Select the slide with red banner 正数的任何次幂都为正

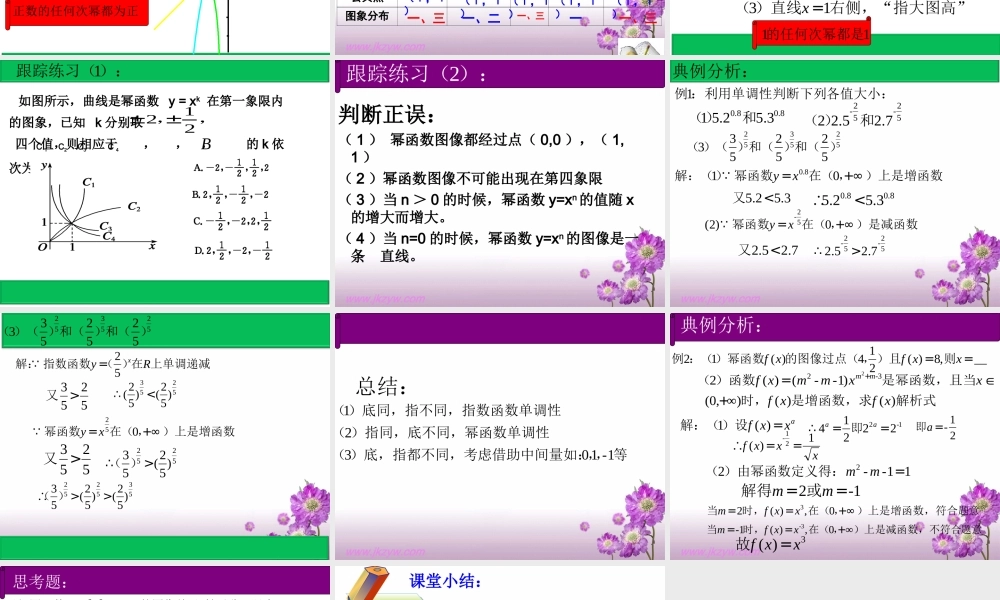click(x=165, y=27)
